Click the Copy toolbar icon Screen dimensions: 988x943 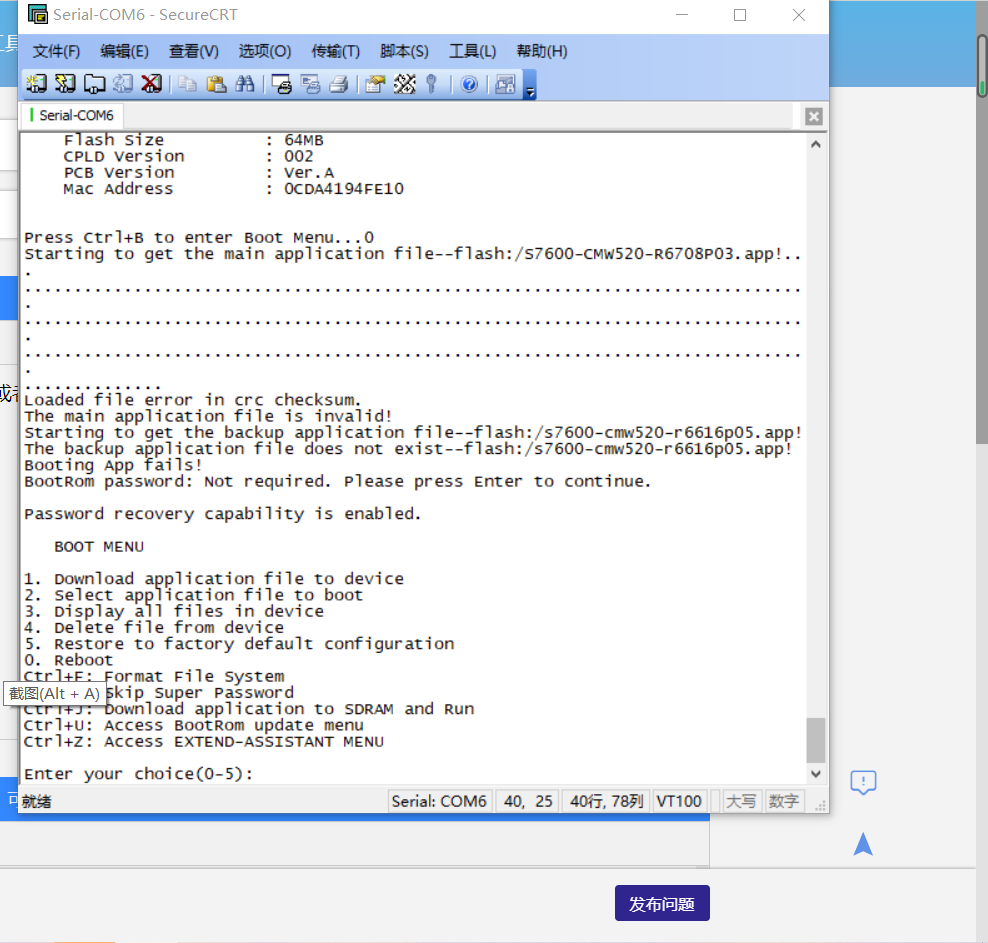[x=187, y=84]
